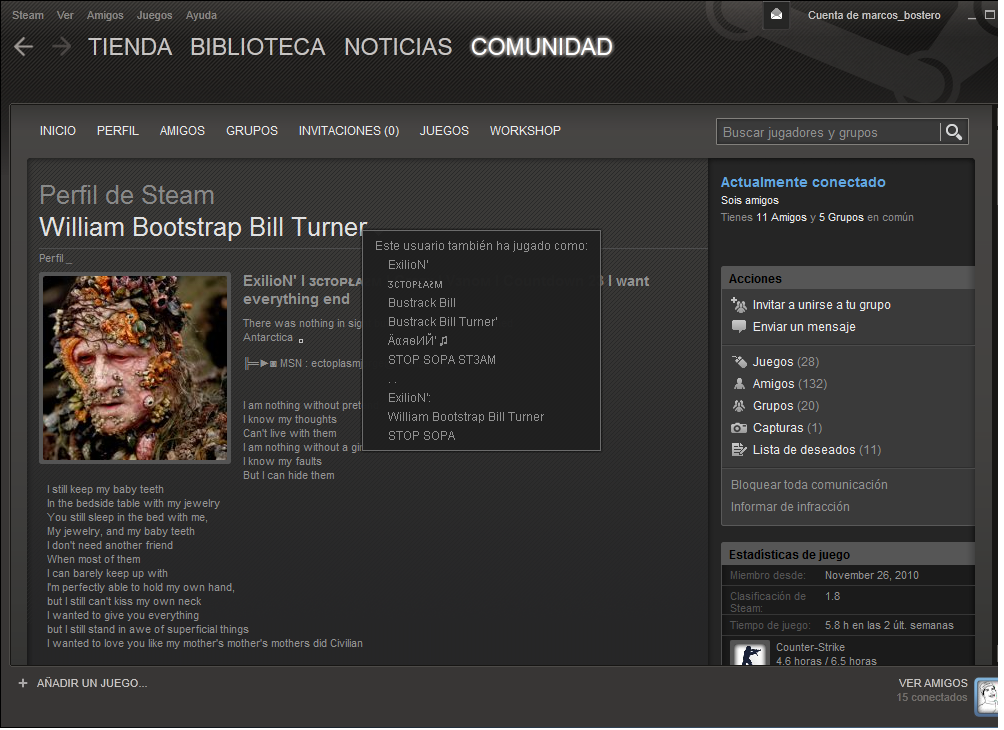Click alias William Bootstrap Bill Turner in popup

point(466,417)
